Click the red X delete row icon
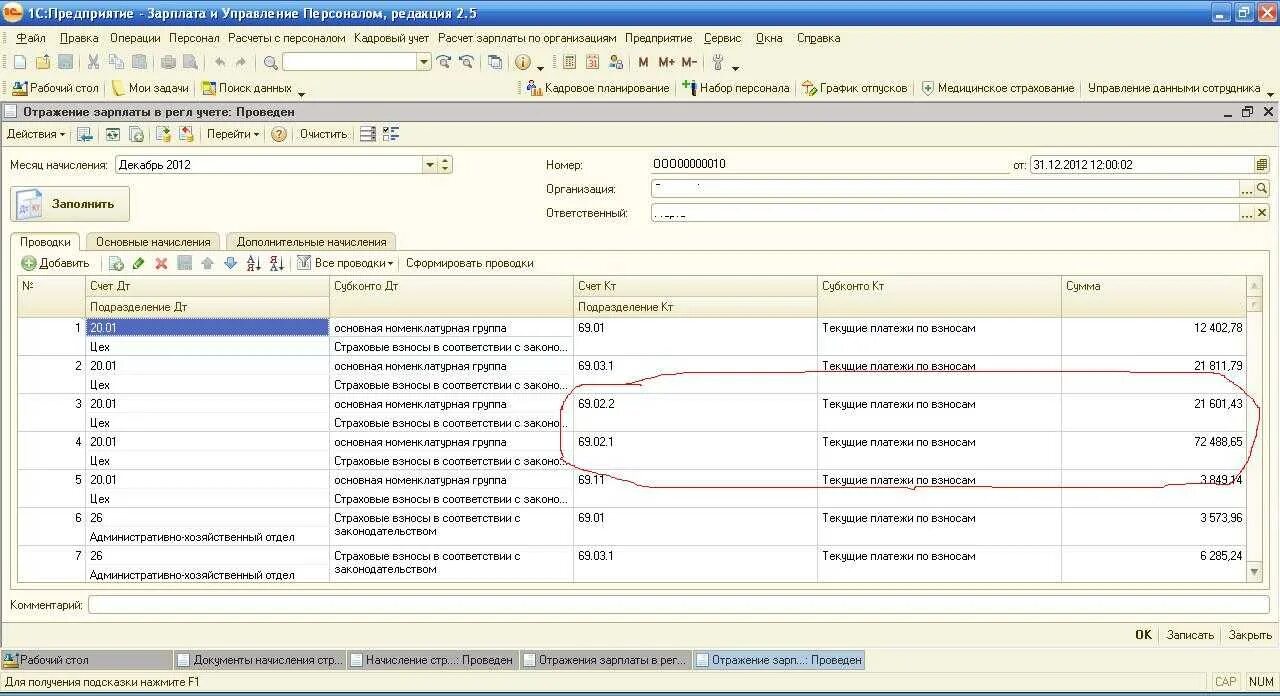This screenshot has width=1280, height=696. [160, 263]
